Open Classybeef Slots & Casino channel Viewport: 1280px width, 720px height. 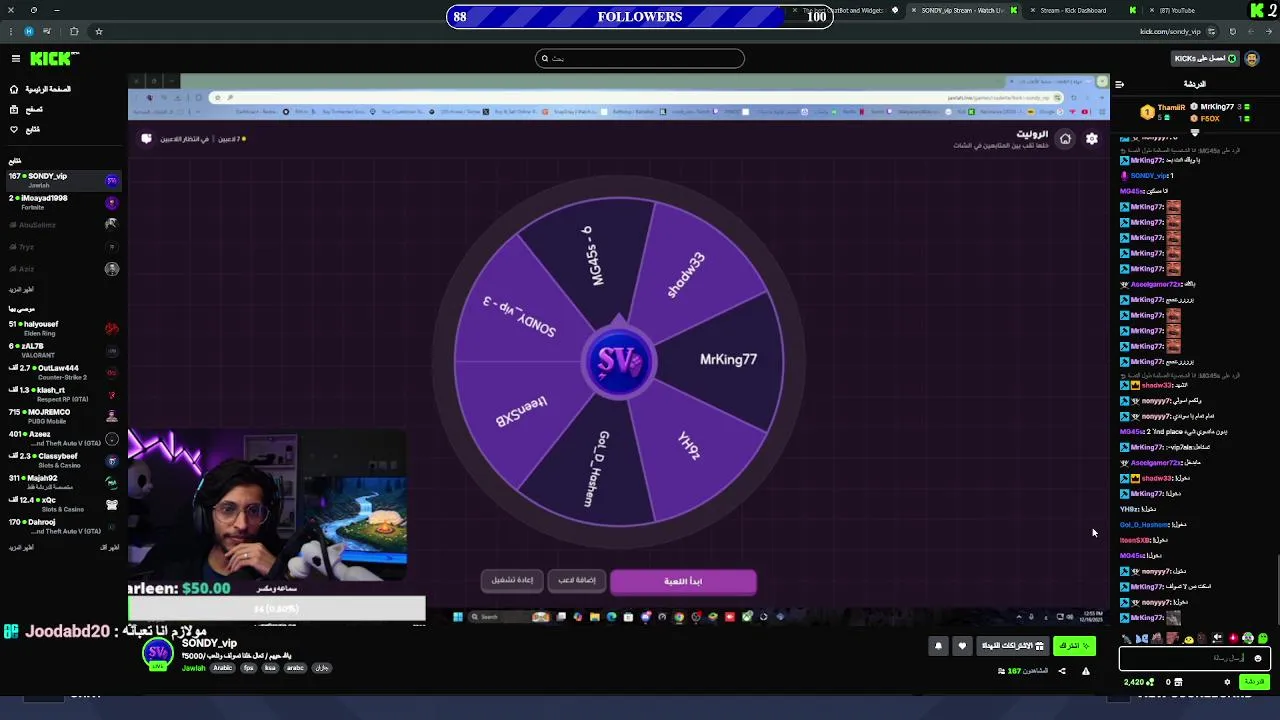[62, 460]
